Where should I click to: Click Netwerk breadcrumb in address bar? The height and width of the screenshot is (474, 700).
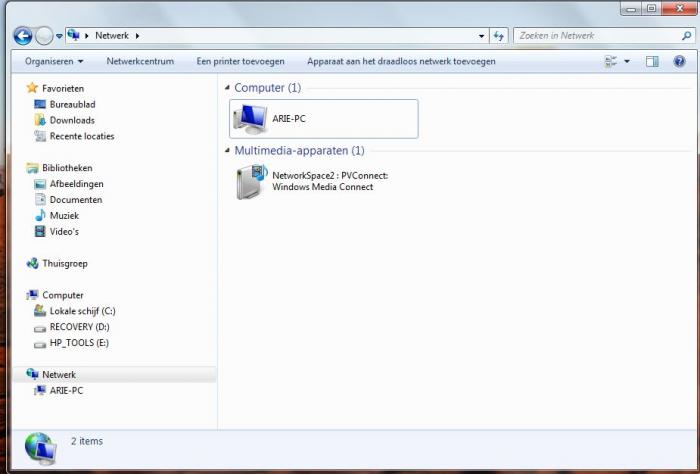[112, 36]
